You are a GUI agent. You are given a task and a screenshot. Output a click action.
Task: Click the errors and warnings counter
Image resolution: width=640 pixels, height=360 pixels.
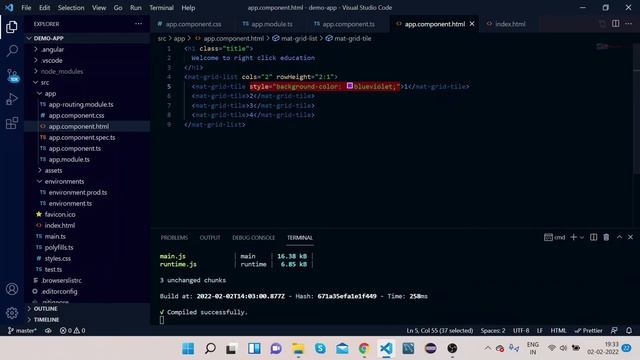(73, 331)
